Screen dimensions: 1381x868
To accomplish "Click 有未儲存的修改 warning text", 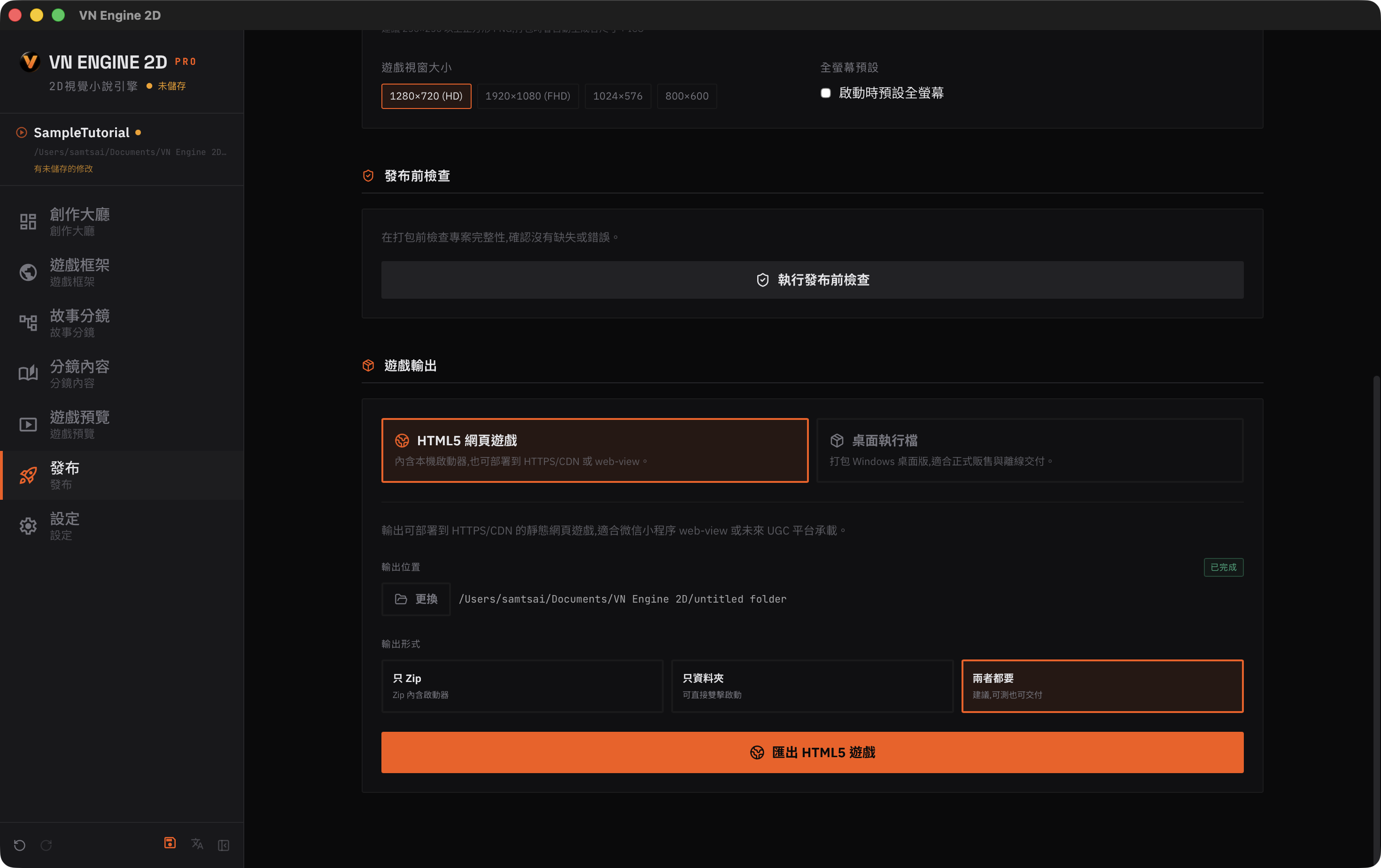I will [63, 169].
